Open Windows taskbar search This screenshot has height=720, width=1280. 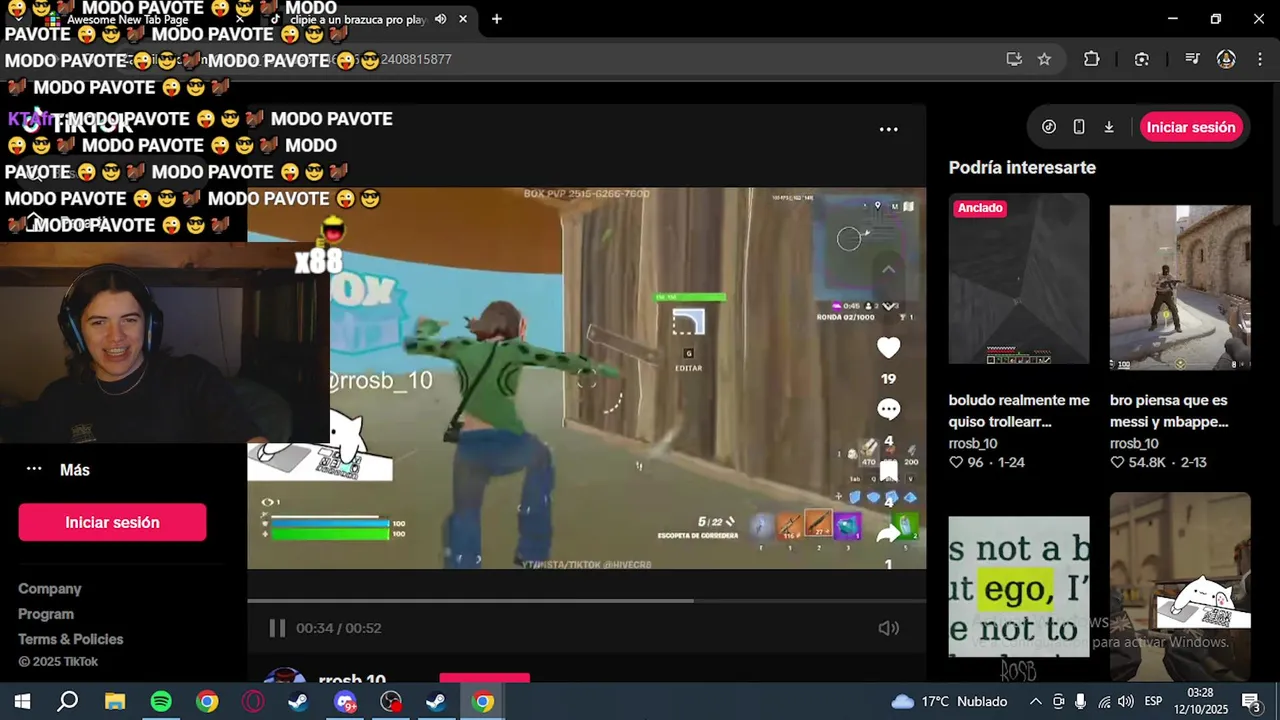pos(68,701)
